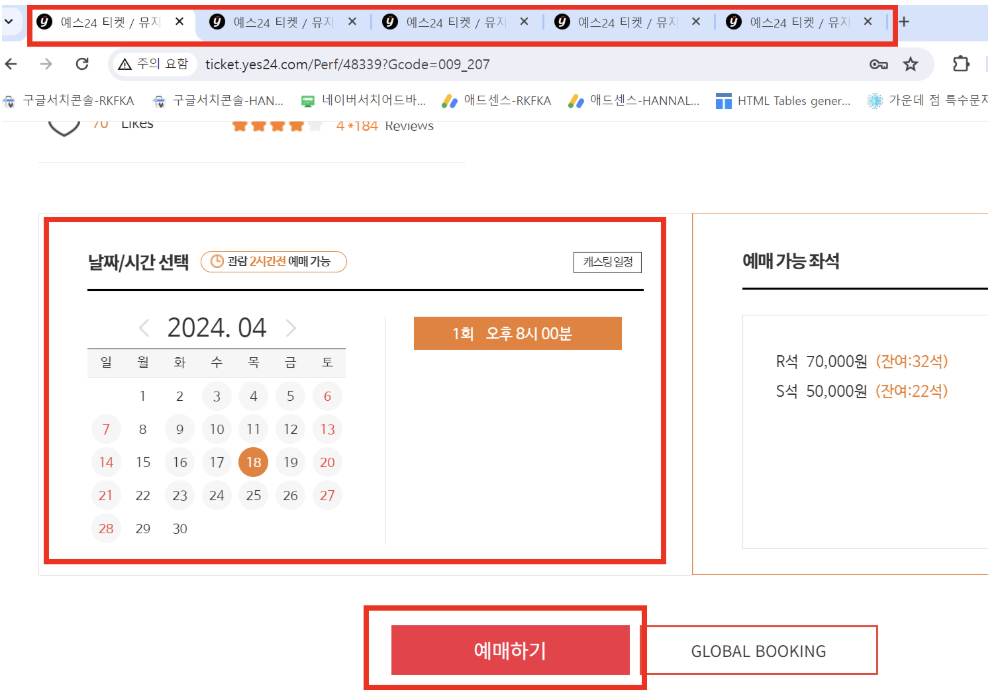The height and width of the screenshot is (694, 988).
Task: Open the browser extensions puzzle icon
Action: pos(959,62)
